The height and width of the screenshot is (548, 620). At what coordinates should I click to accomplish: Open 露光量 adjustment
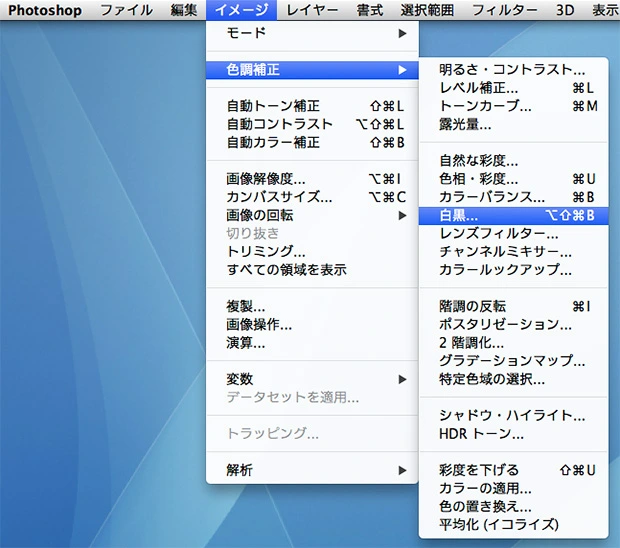pos(513,124)
